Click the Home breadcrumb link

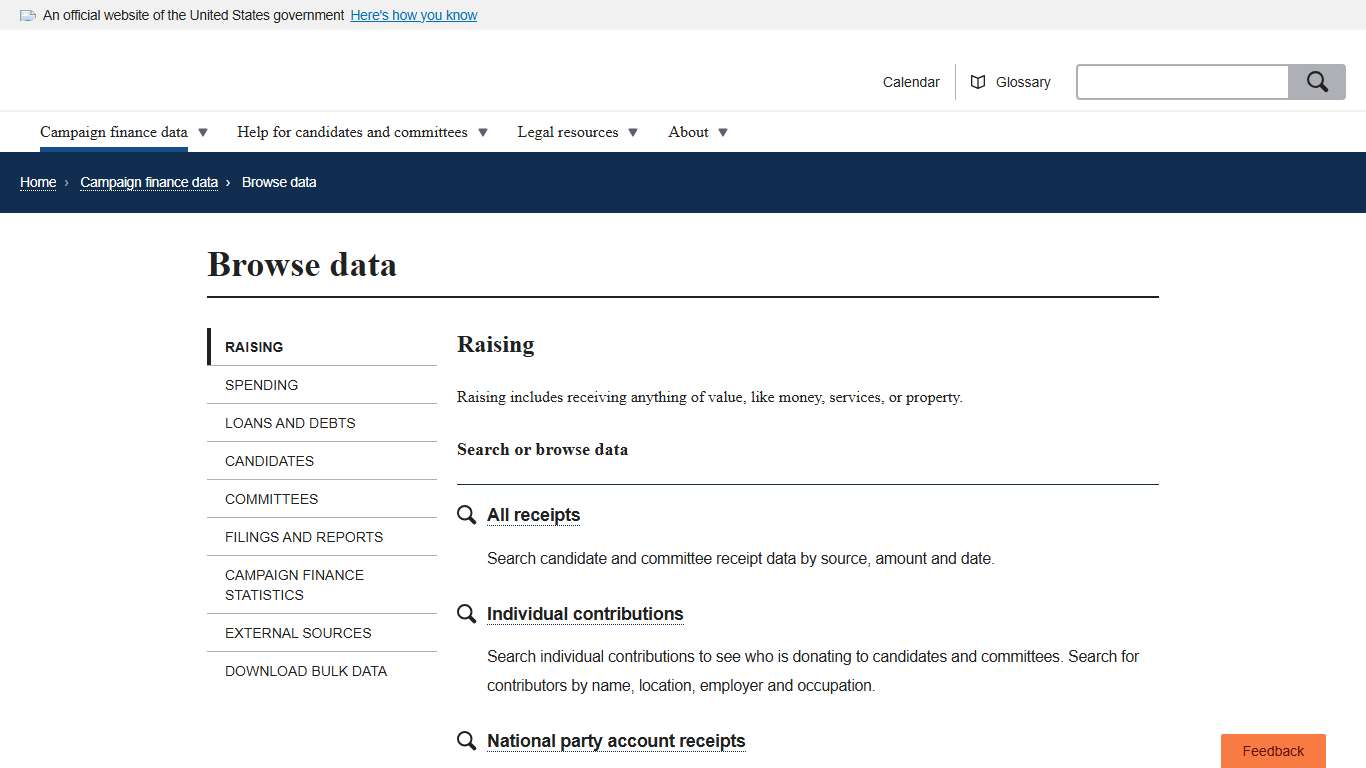[37, 182]
